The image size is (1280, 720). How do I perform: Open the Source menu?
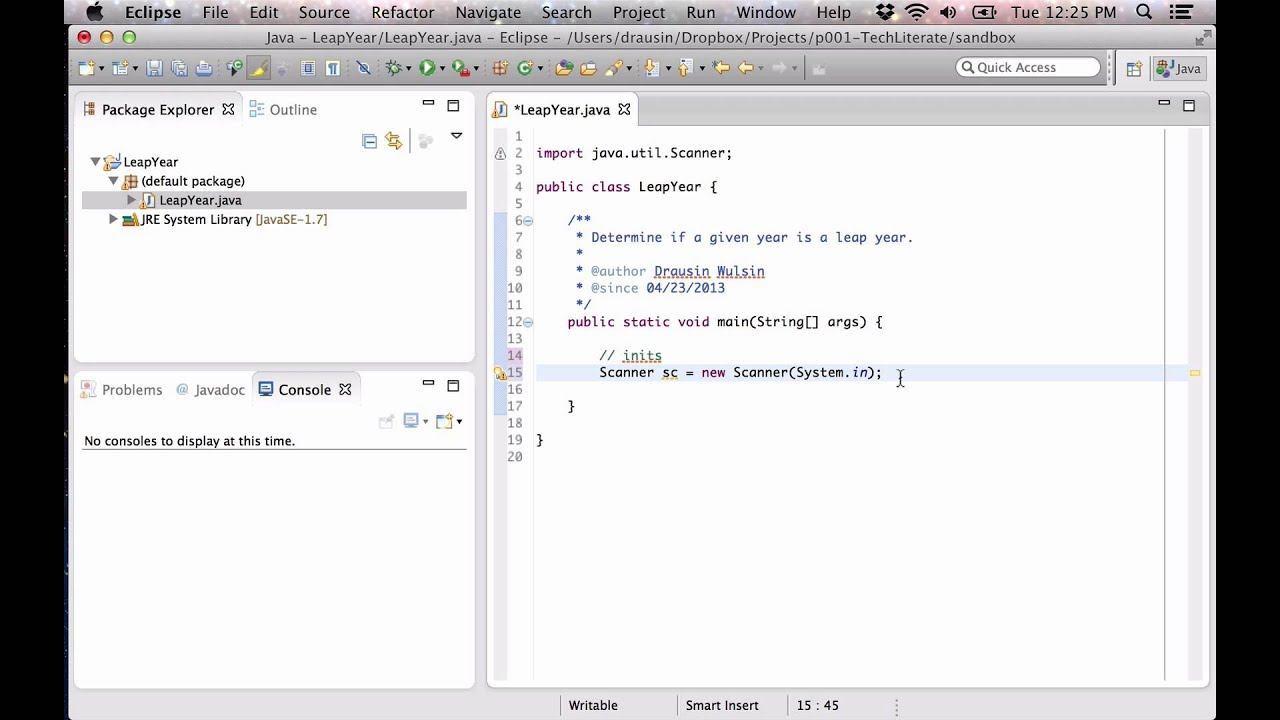click(x=324, y=13)
